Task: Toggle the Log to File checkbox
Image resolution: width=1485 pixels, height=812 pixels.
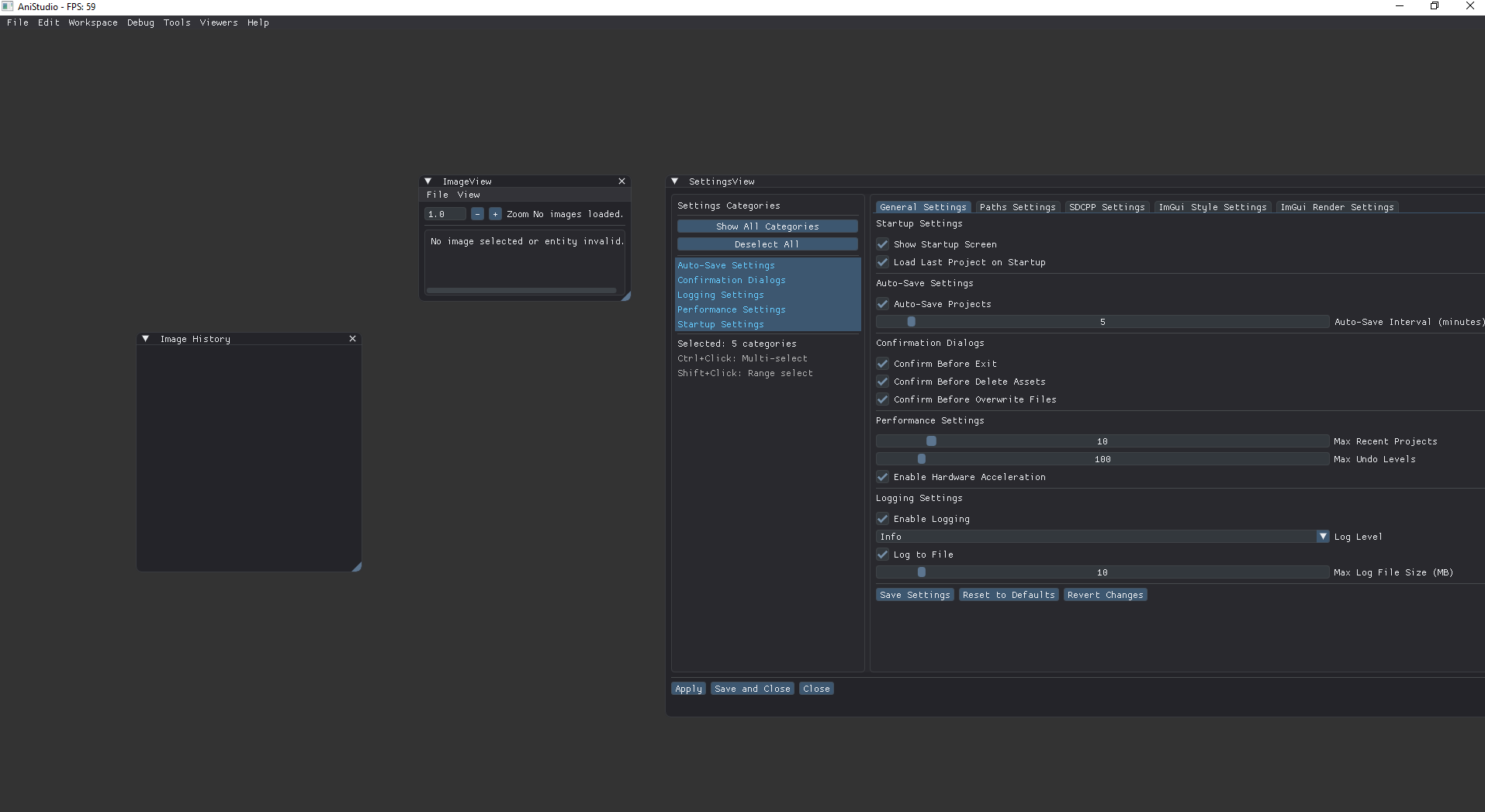Action: (x=883, y=555)
